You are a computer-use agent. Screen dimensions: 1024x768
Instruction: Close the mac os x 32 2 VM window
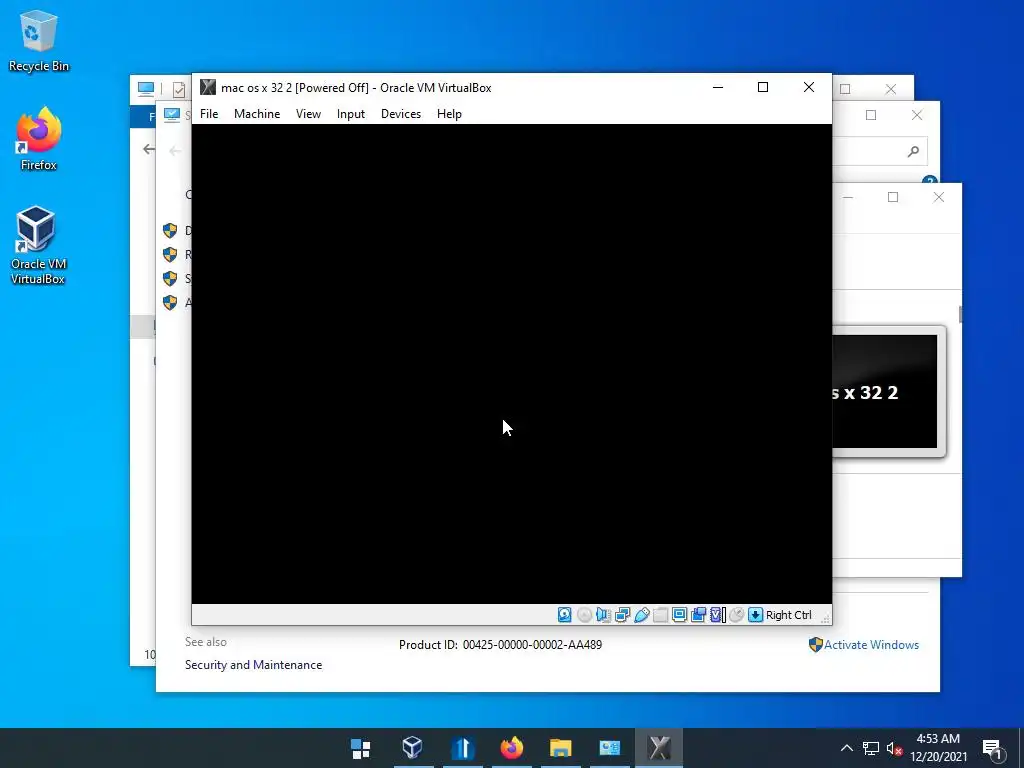click(808, 88)
